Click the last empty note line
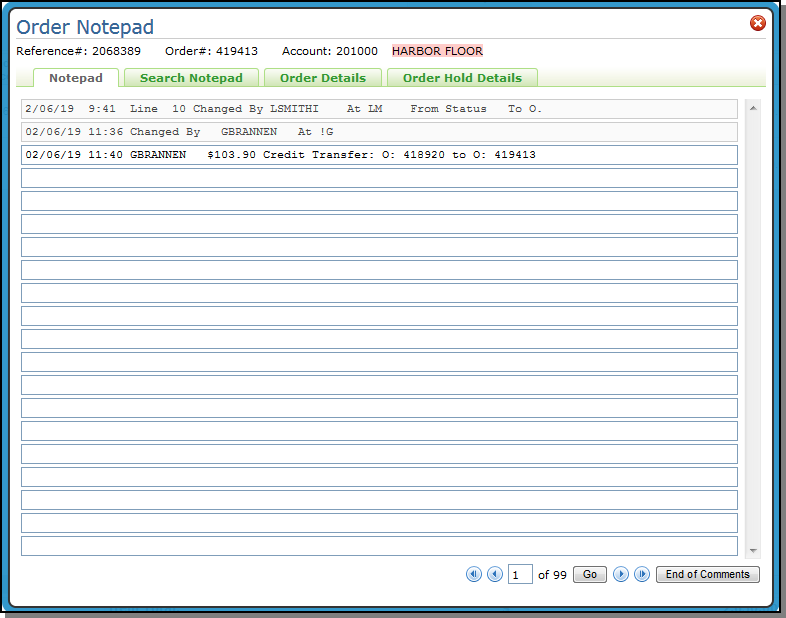The width and height of the screenshot is (786, 618). tap(379, 546)
